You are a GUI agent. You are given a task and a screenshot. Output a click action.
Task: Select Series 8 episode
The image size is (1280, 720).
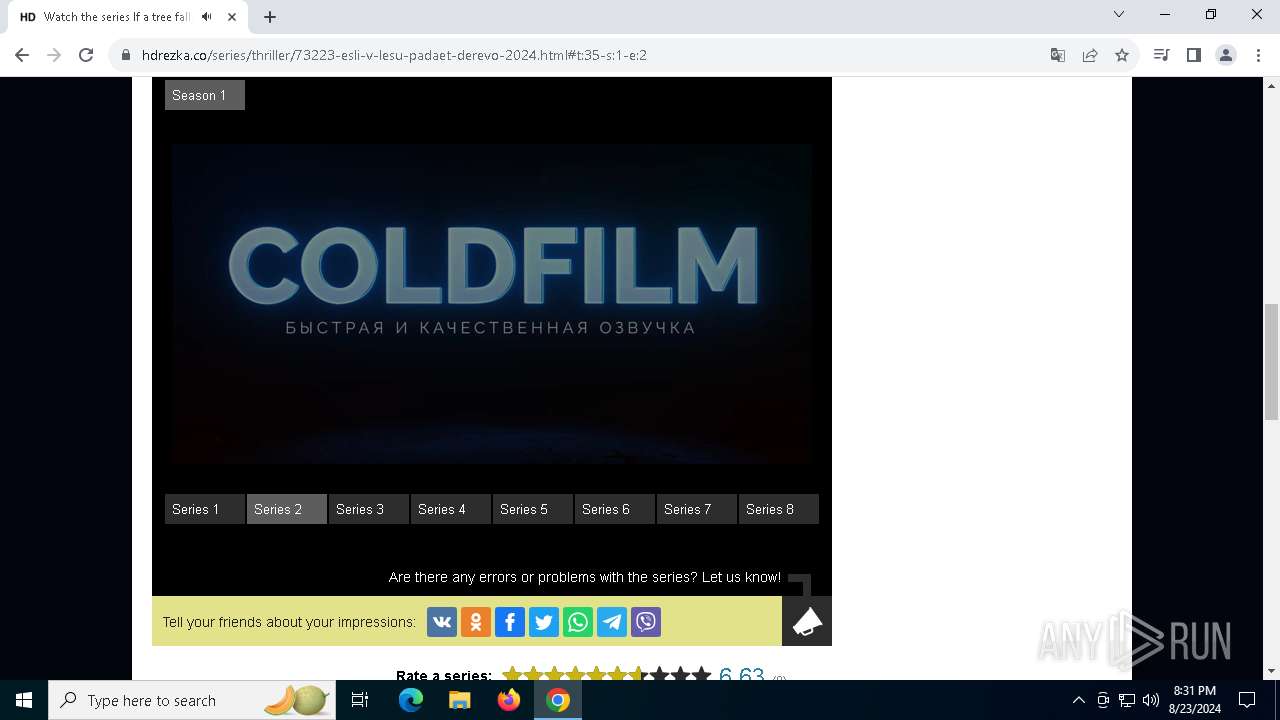tap(779, 509)
